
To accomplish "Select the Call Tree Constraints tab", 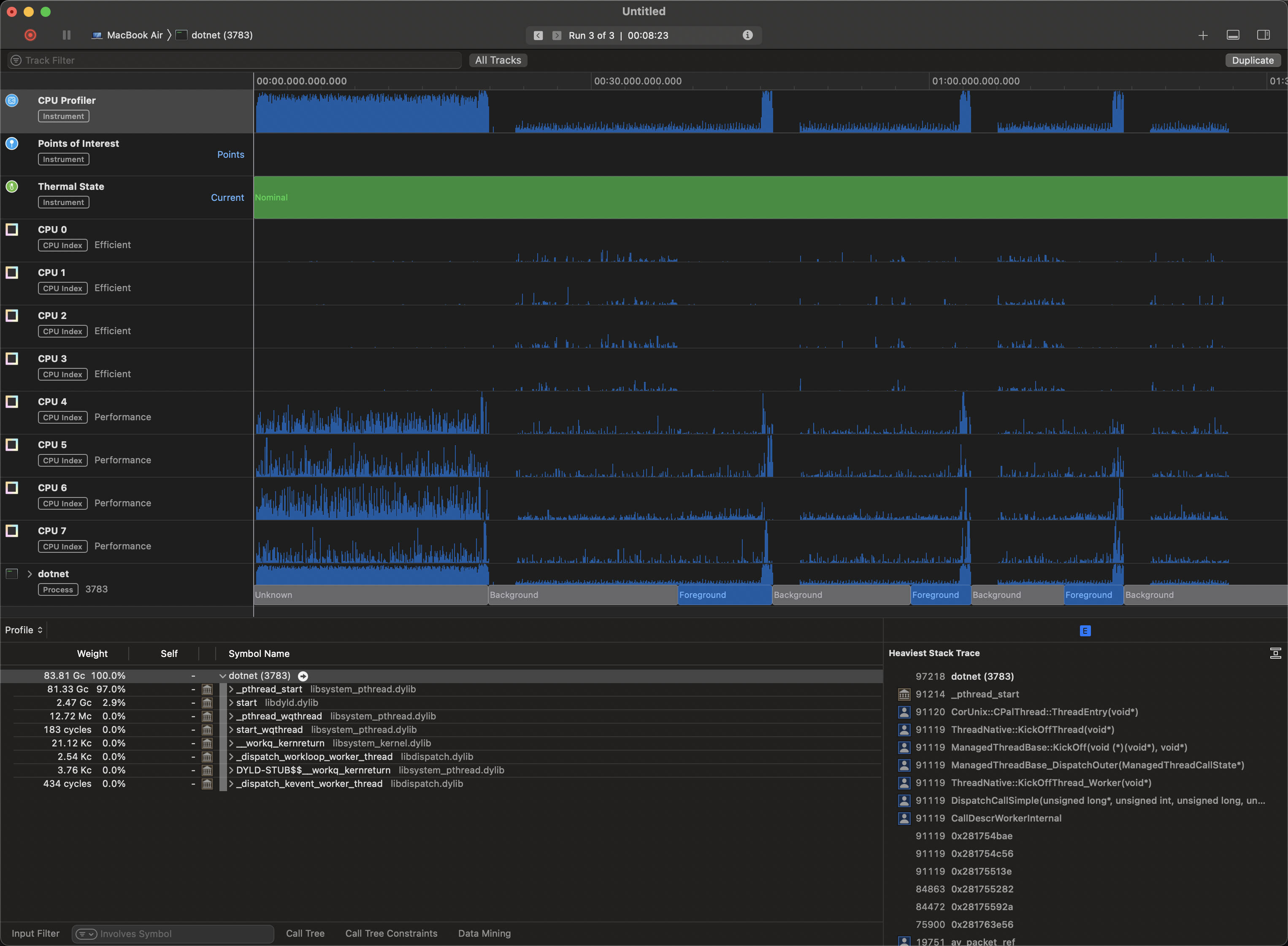I will [x=391, y=933].
